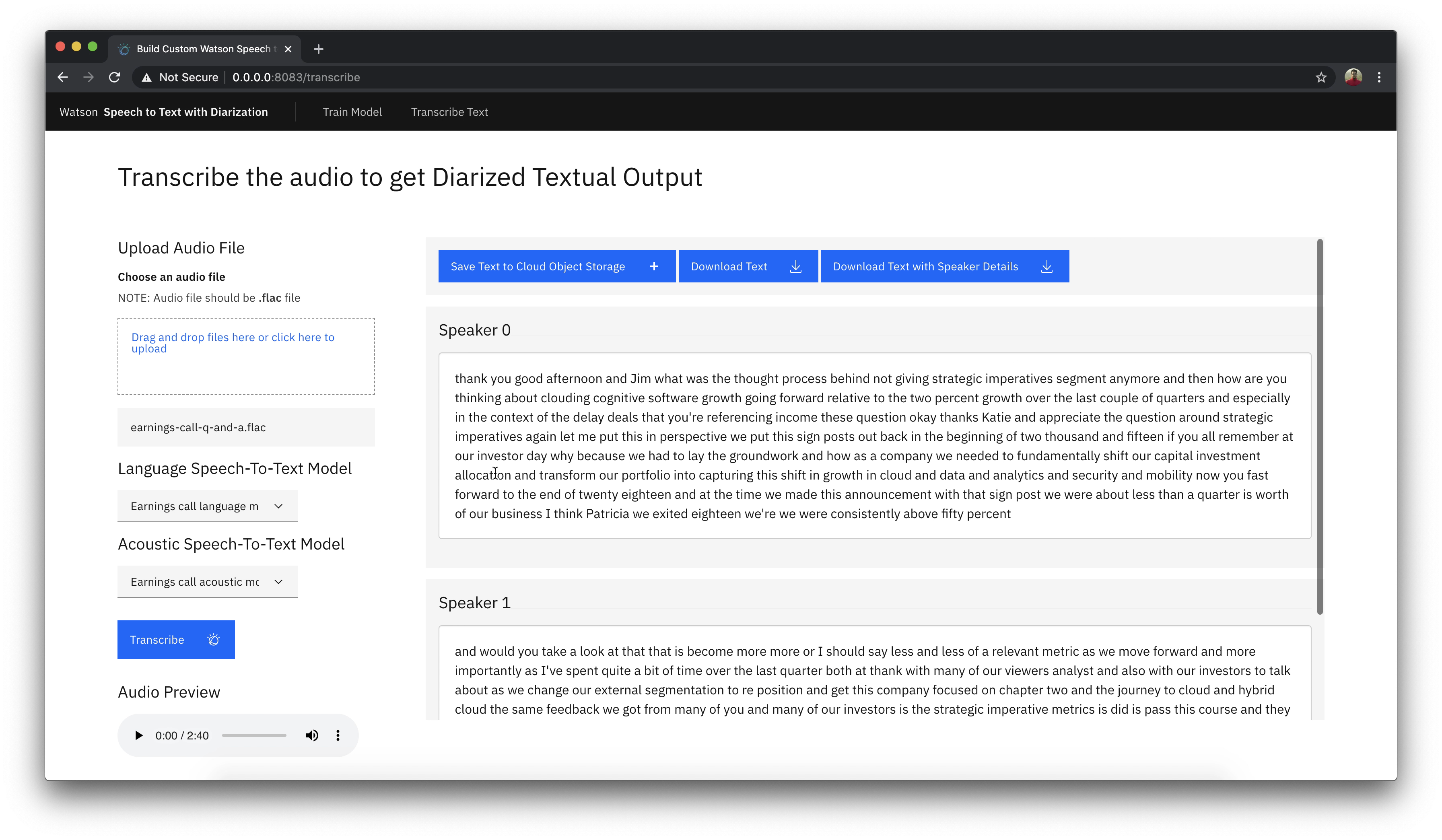Mute the audio preview volume
Image resolution: width=1442 pixels, height=840 pixels.
pyautogui.click(x=312, y=735)
